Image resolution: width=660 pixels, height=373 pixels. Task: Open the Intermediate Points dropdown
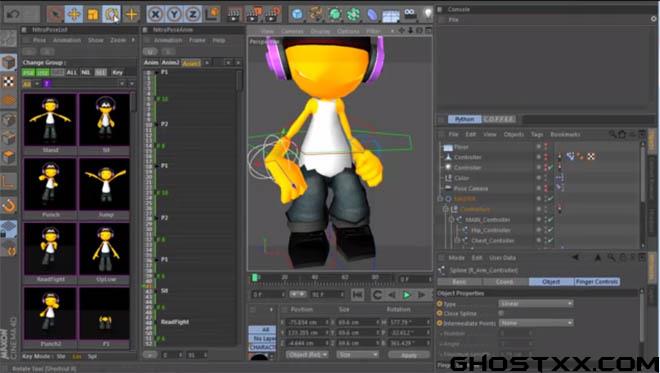pos(536,323)
